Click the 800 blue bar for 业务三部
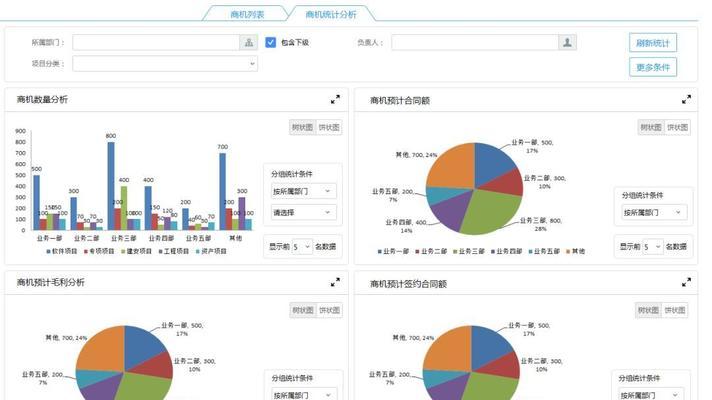This screenshot has width=712, height=400. tap(111, 186)
